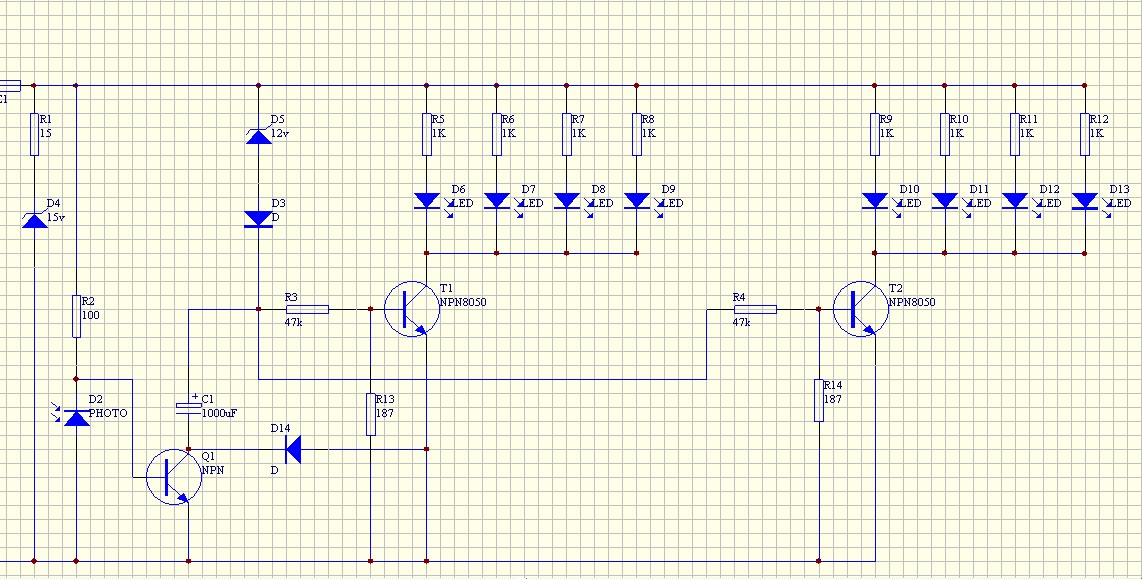Click the R2 100 resistor

76,316
